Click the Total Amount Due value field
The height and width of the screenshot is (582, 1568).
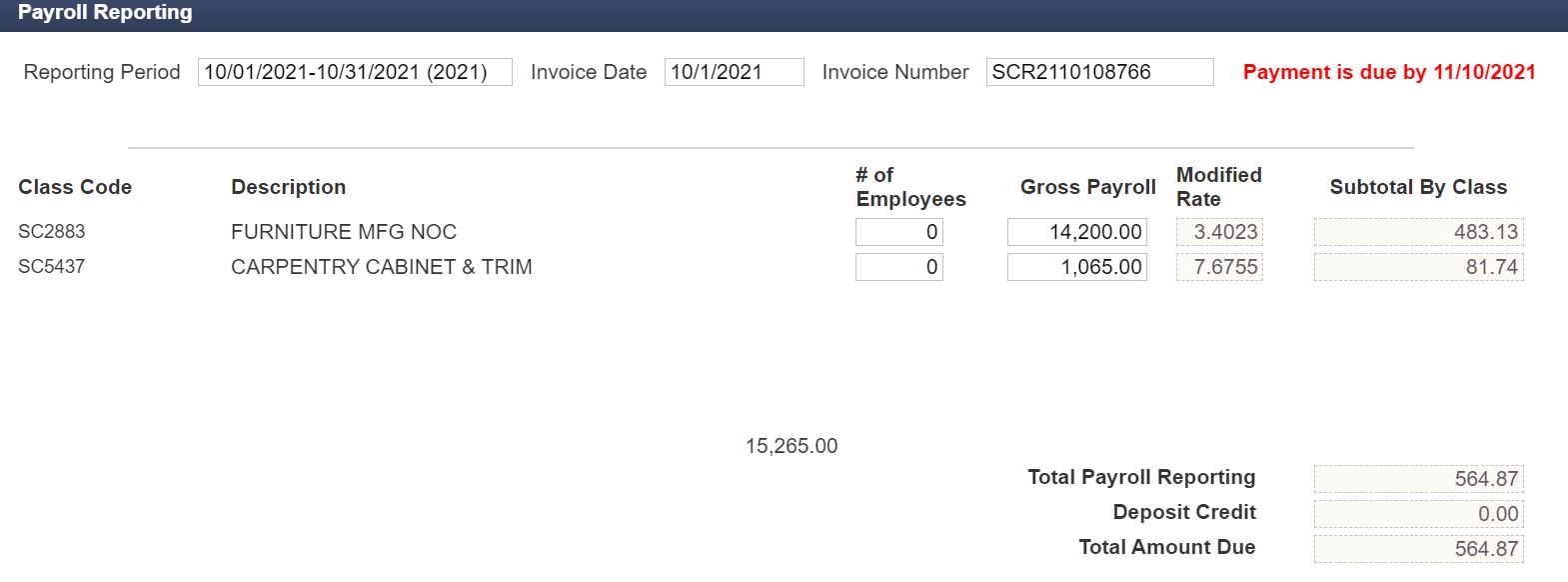click(1419, 549)
